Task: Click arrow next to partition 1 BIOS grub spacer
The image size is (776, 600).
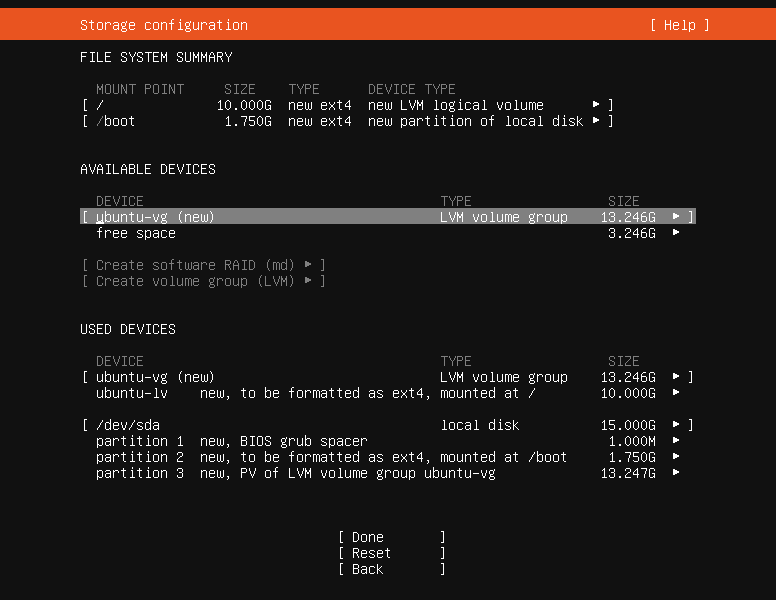Action: pyautogui.click(x=676, y=441)
